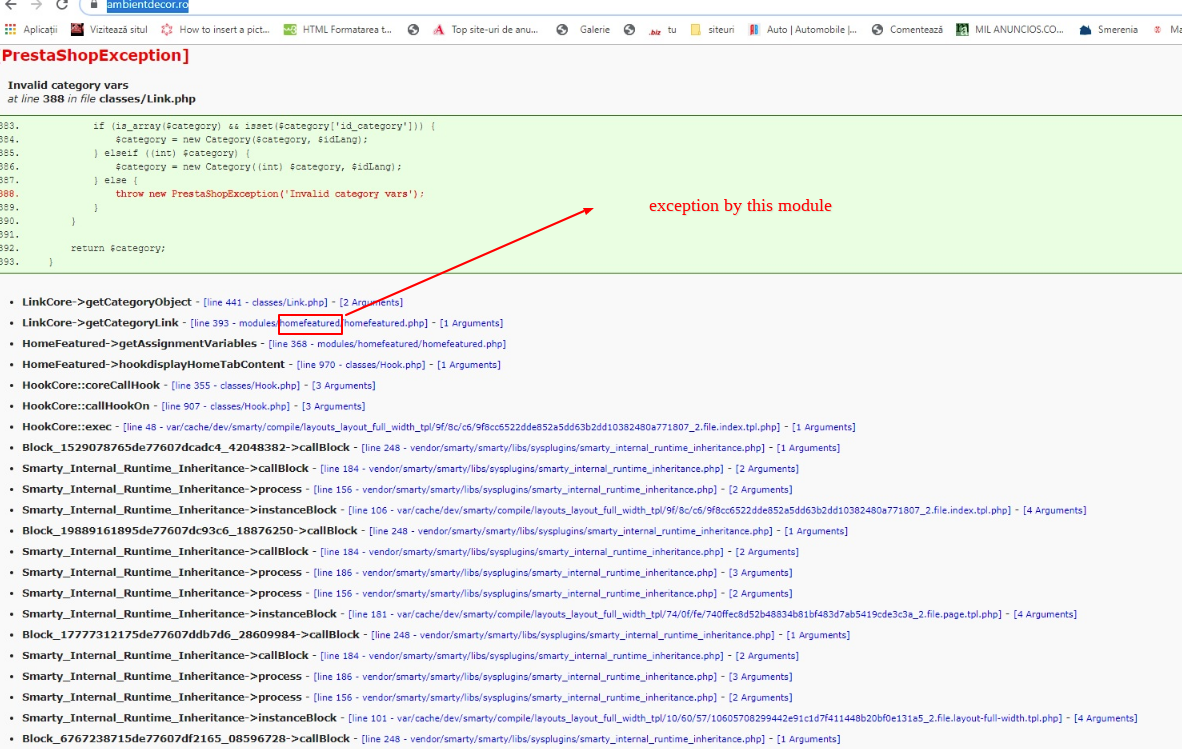
Task: Expand arguments for HookCore::exec
Action: click(824, 427)
